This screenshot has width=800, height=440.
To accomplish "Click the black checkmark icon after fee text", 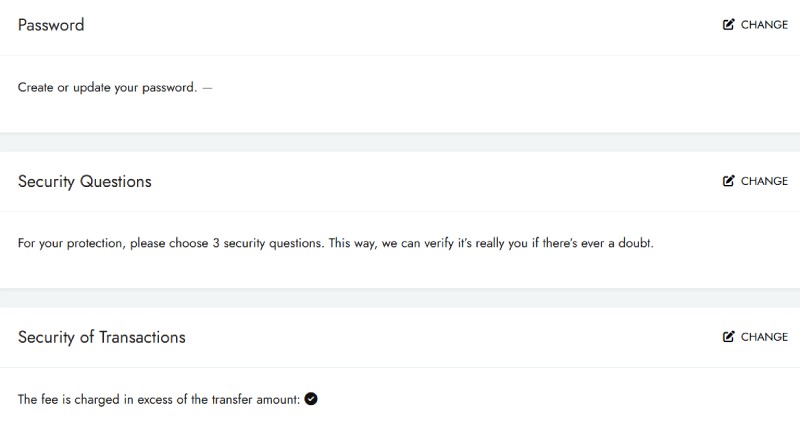I will 311,399.
